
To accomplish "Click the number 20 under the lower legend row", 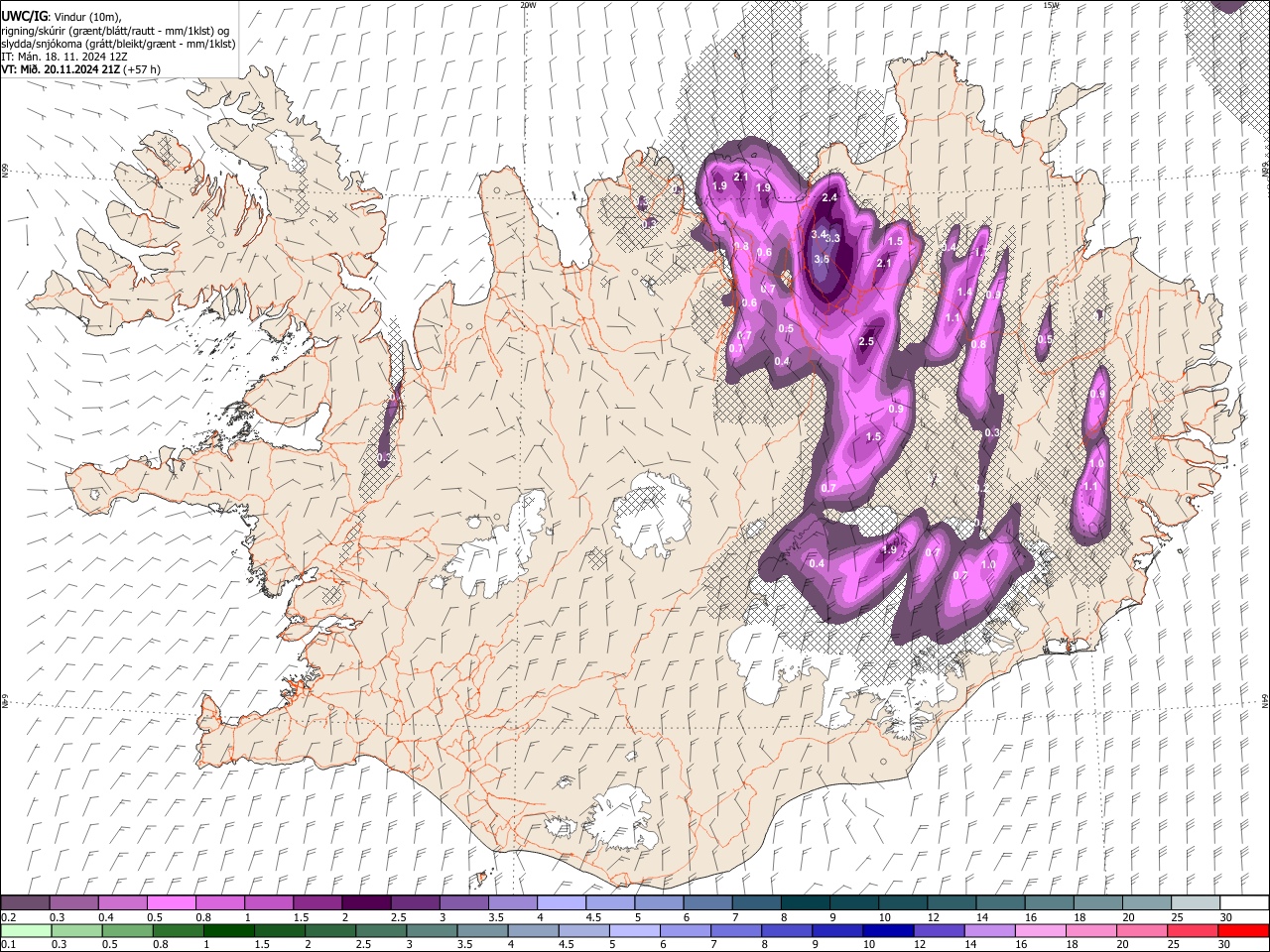I will (1122, 945).
